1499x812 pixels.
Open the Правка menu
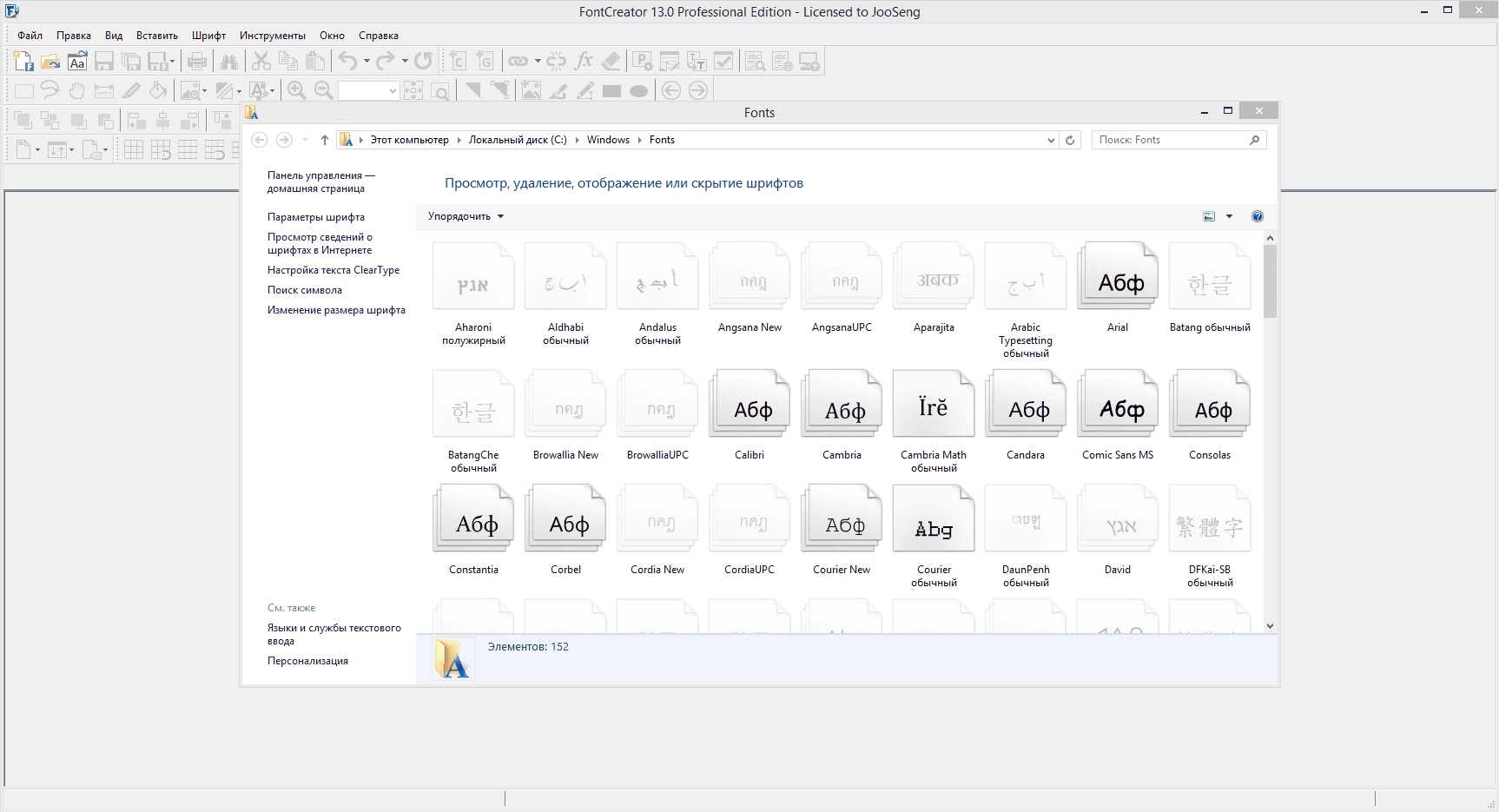pyautogui.click(x=74, y=36)
